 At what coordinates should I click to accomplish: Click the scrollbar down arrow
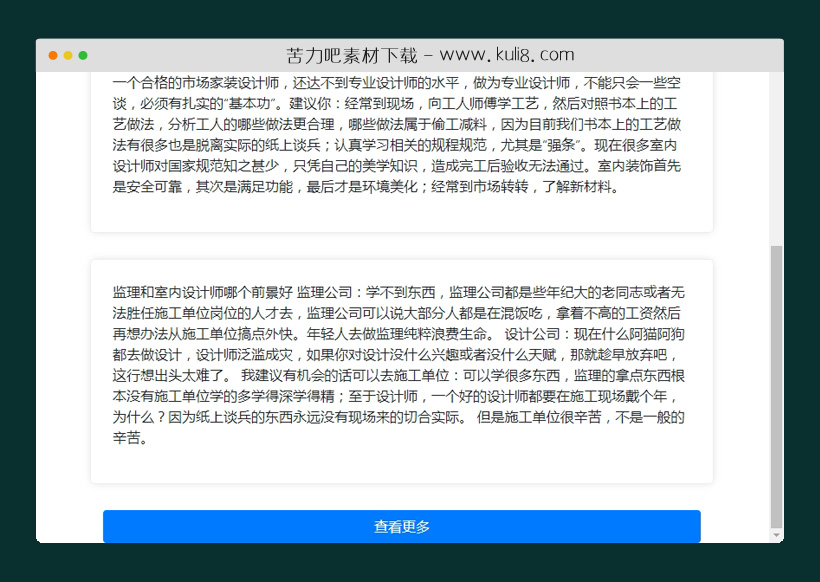tap(776, 535)
